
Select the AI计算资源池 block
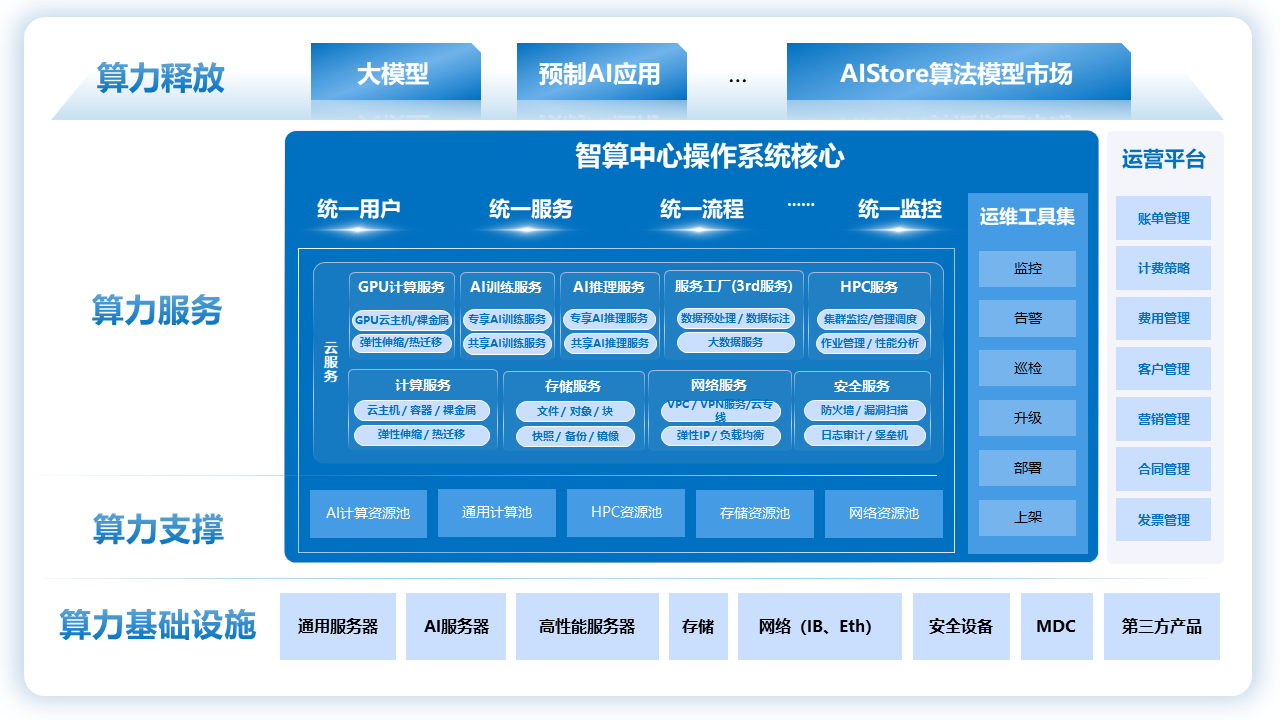[x=368, y=513]
